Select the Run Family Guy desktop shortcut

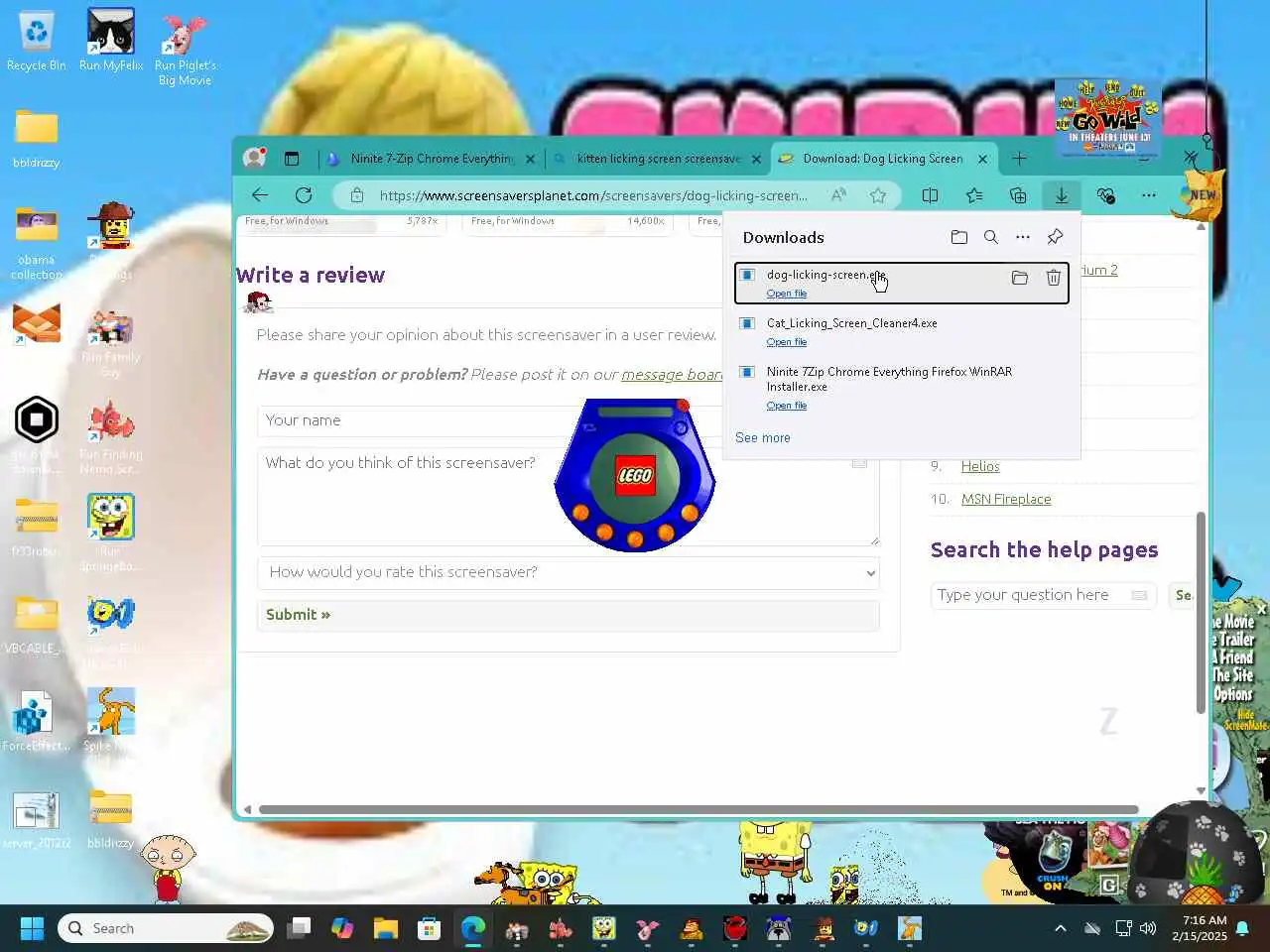pos(110,342)
